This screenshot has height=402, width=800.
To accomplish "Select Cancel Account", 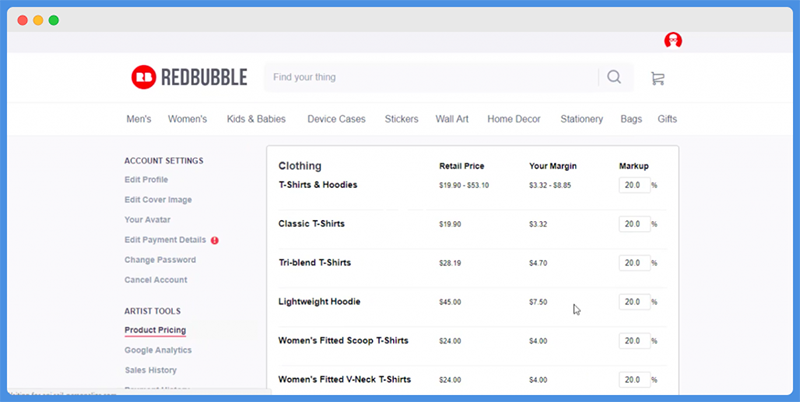I will 156,280.
